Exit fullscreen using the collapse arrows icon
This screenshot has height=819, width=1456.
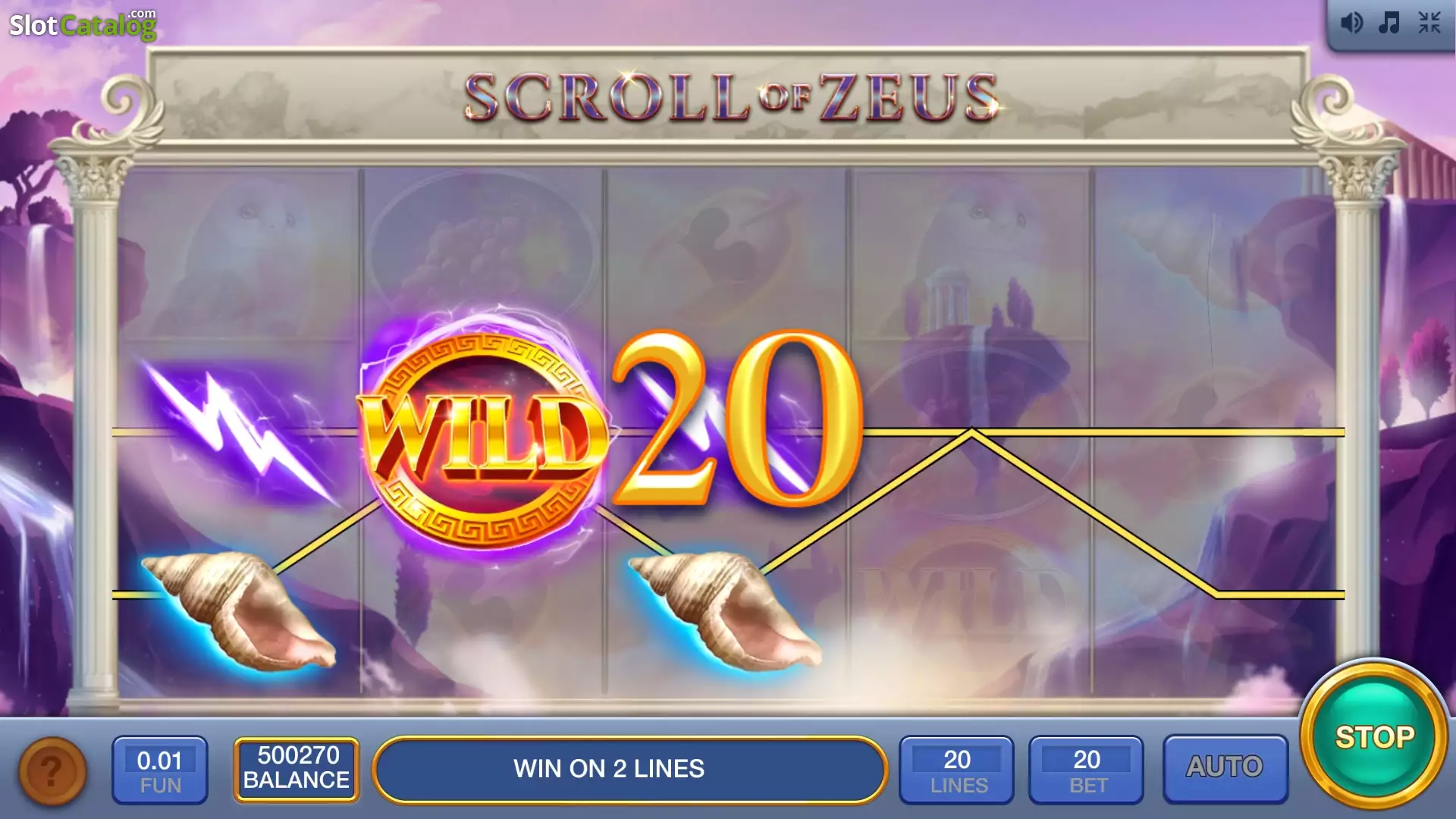point(1429,23)
